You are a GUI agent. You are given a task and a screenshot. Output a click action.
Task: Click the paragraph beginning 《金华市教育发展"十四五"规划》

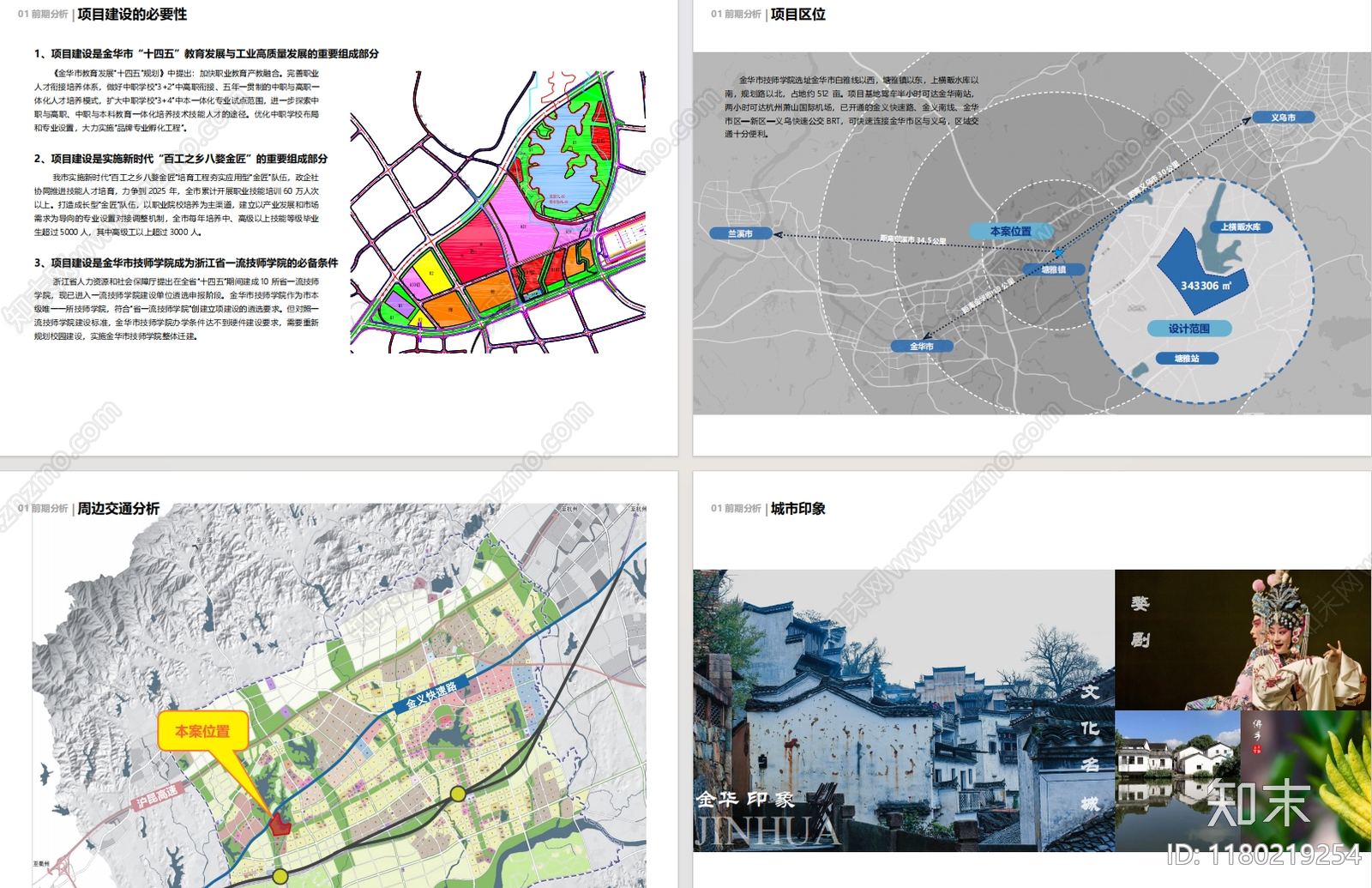(x=177, y=100)
